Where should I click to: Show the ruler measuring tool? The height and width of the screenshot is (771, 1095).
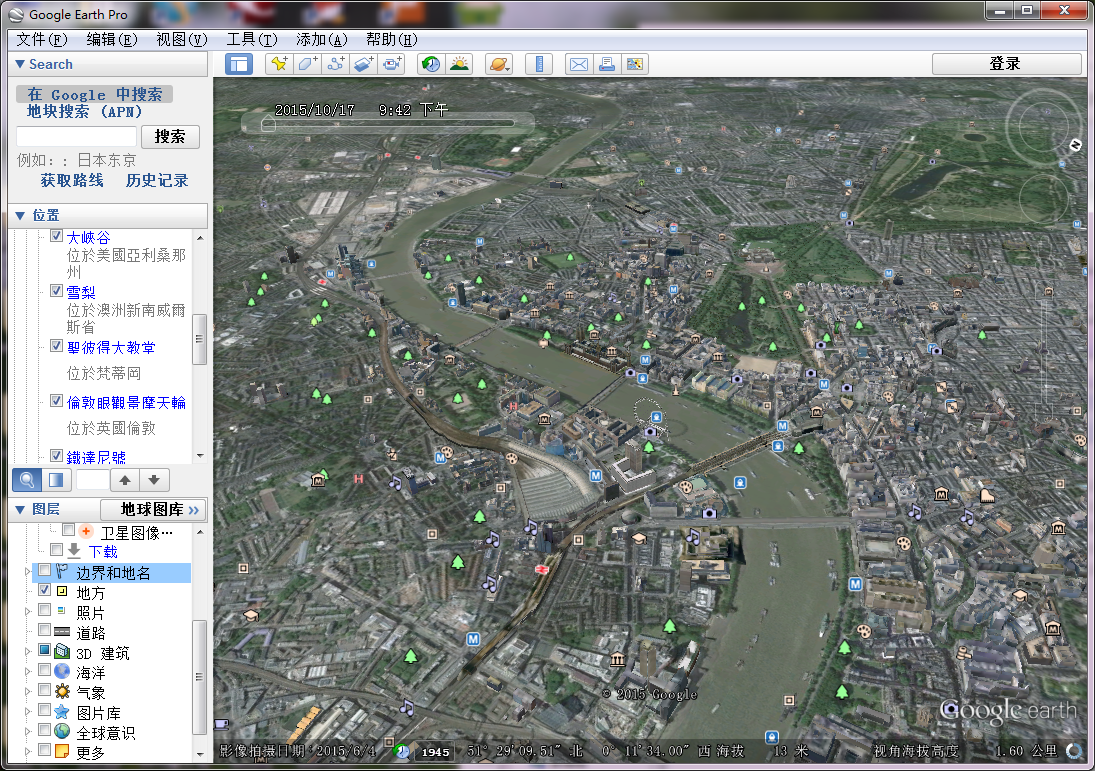pyautogui.click(x=539, y=64)
